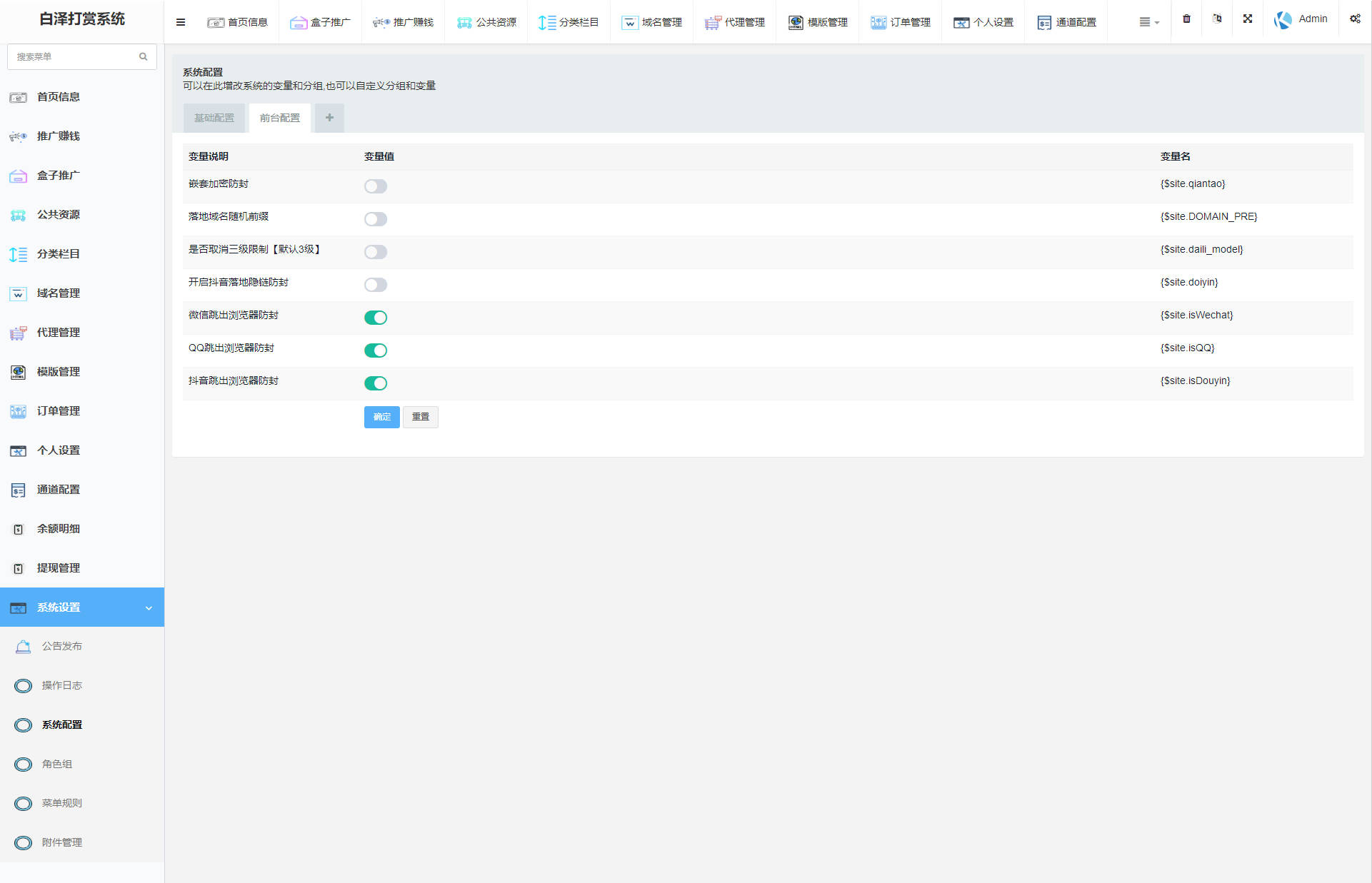Click the trash wipe-cache icon in top bar

pos(1186,19)
